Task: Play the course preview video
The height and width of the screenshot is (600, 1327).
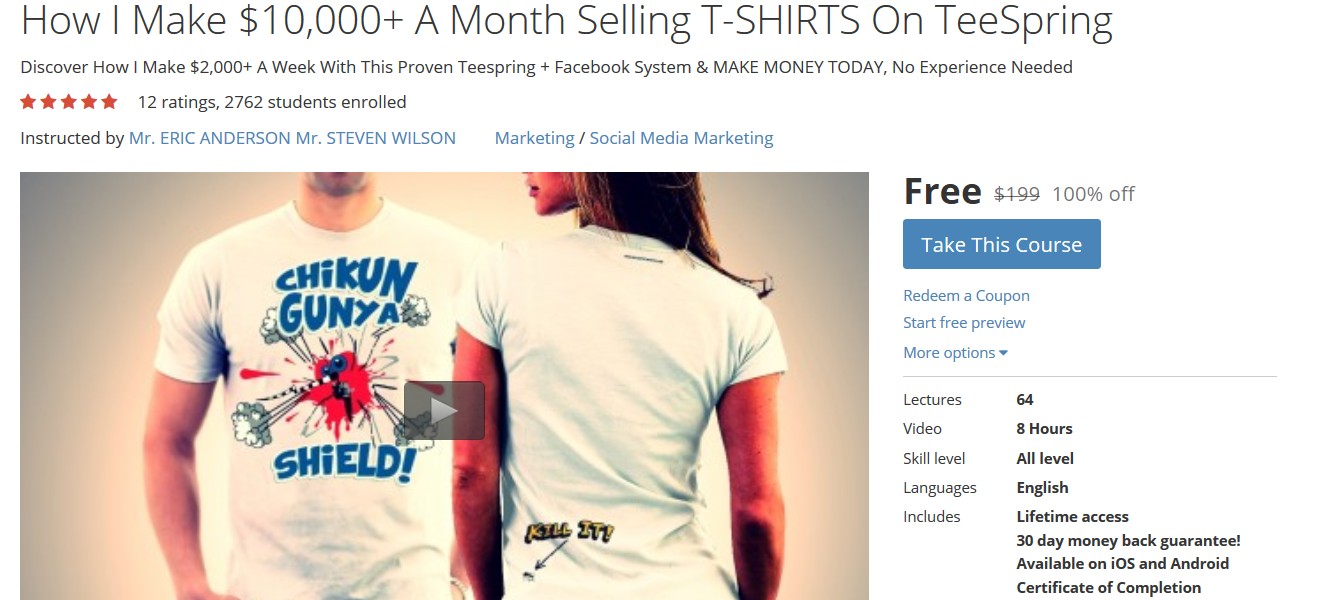Action: pos(444,410)
